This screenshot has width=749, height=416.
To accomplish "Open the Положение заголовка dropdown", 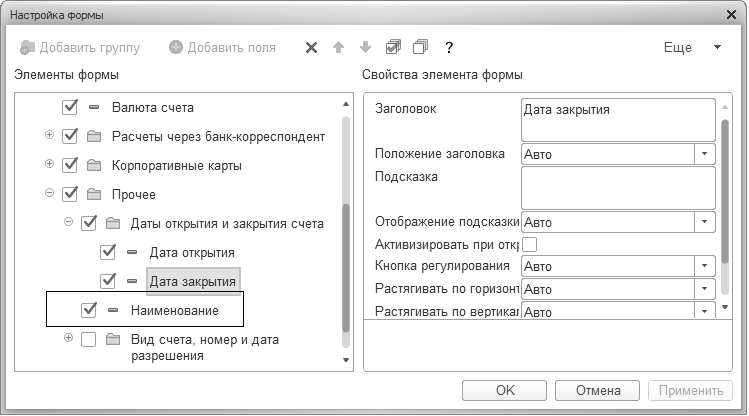I will click(x=704, y=154).
